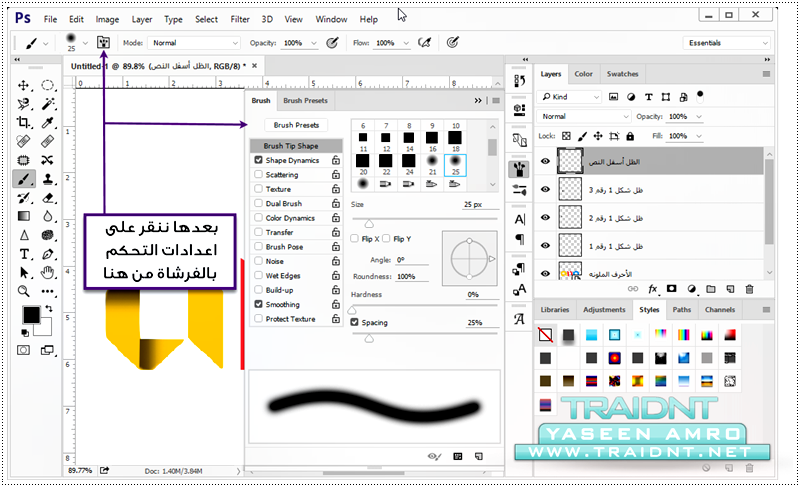Open the Window menu

(x=331, y=19)
